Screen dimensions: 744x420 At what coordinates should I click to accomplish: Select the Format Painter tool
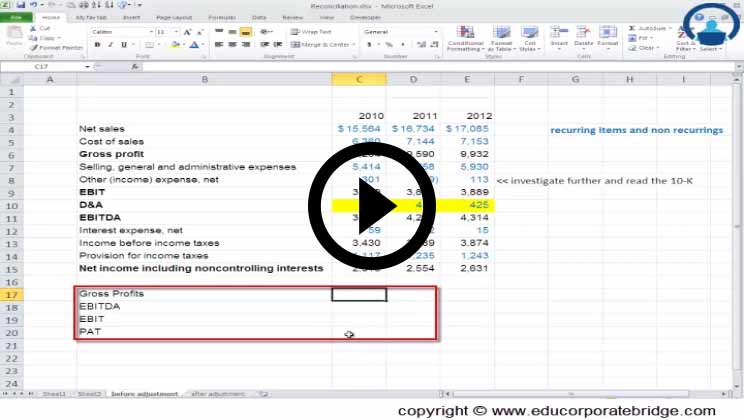[x=56, y=48]
